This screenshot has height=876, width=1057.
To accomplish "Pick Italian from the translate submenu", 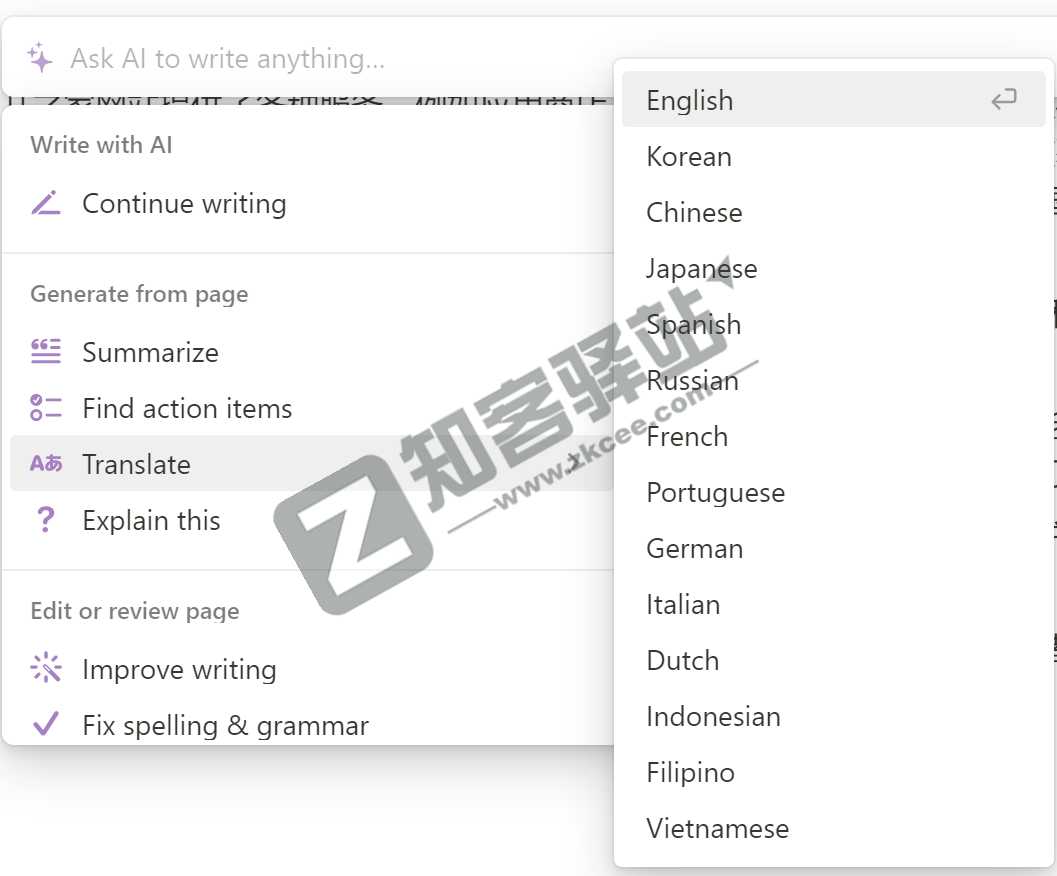I will pos(683,605).
